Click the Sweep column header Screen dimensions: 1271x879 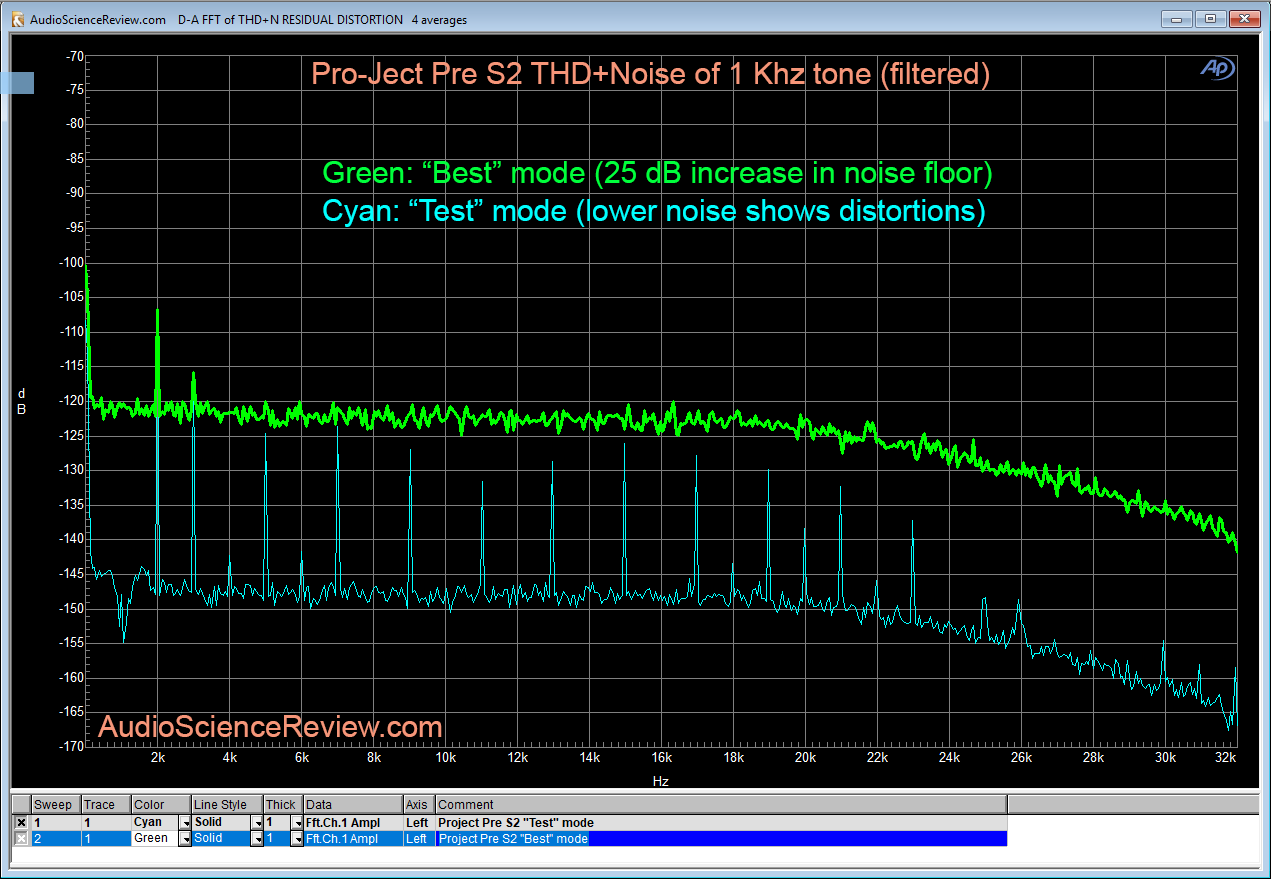click(x=56, y=805)
